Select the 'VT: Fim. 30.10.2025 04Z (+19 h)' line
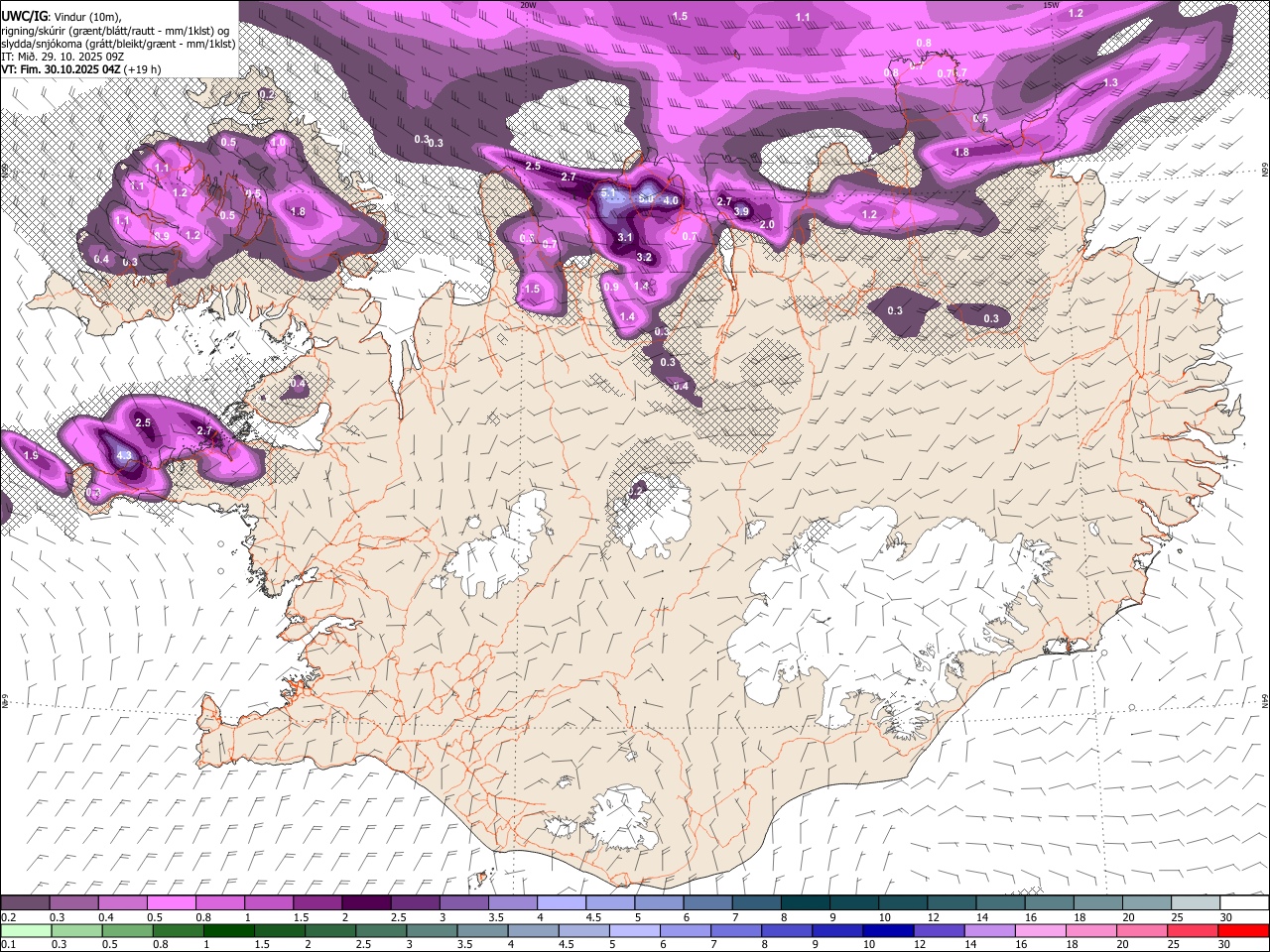 pyautogui.click(x=81, y=69)
